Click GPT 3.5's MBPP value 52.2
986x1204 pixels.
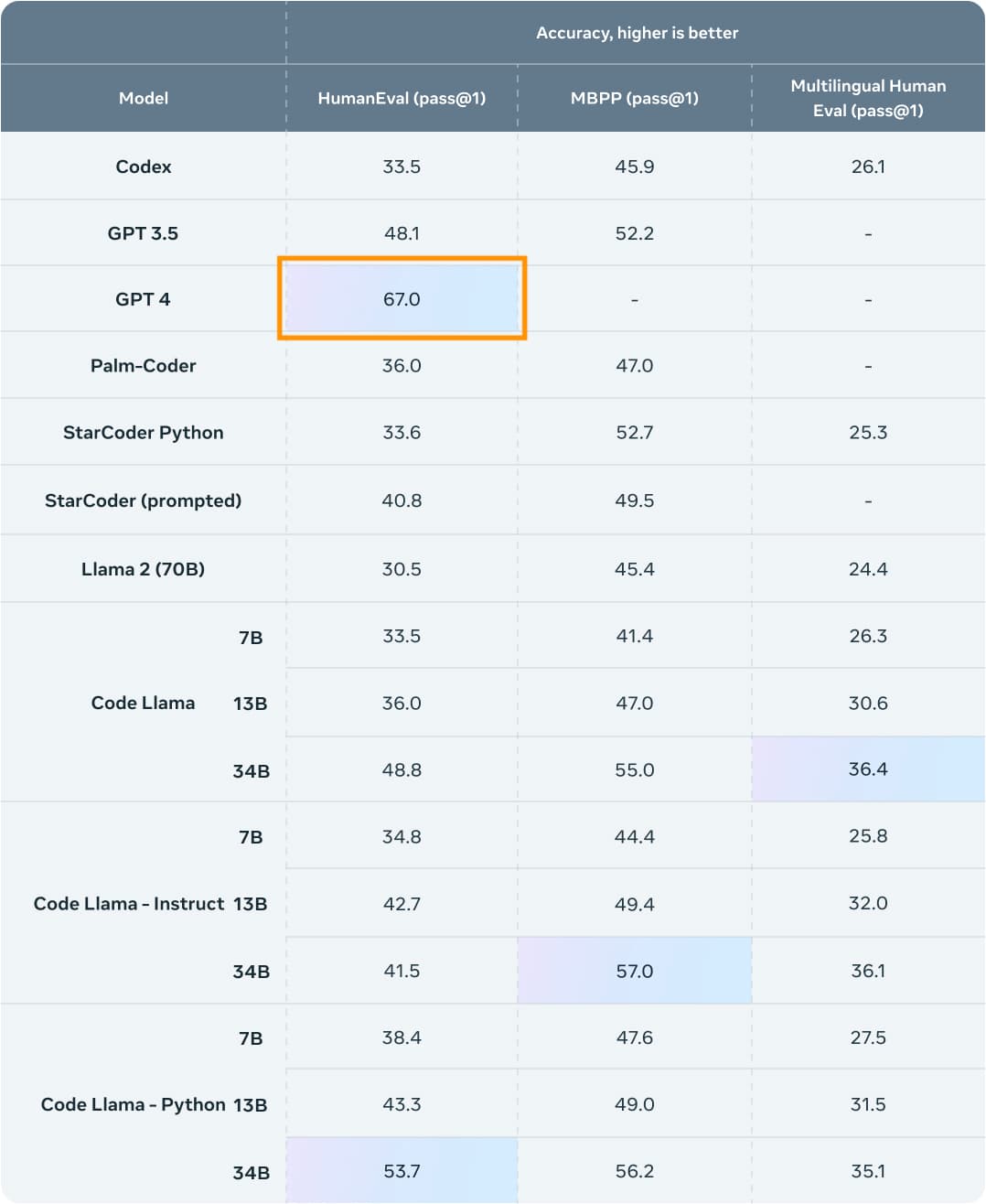(635, 233)
